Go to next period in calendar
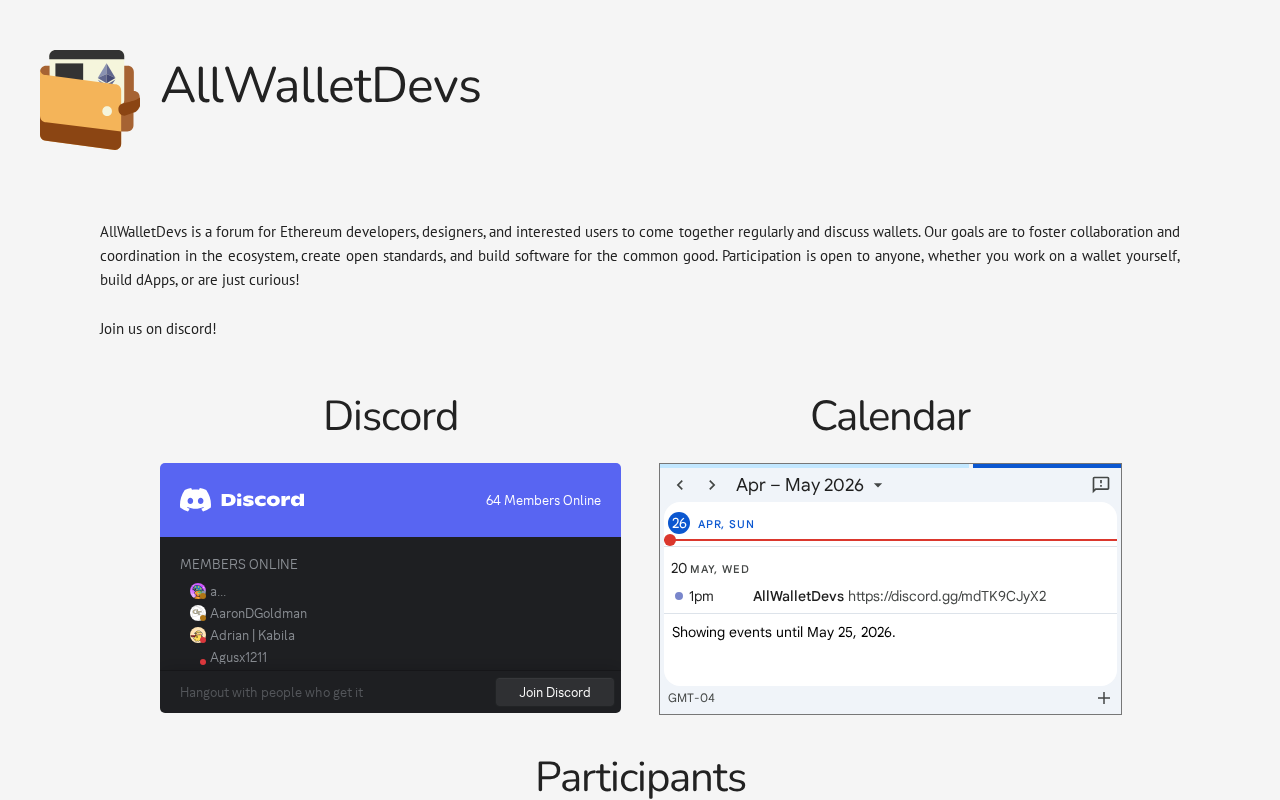The height and width of the screenshot is (800, 1280). (x=712, y=485)
